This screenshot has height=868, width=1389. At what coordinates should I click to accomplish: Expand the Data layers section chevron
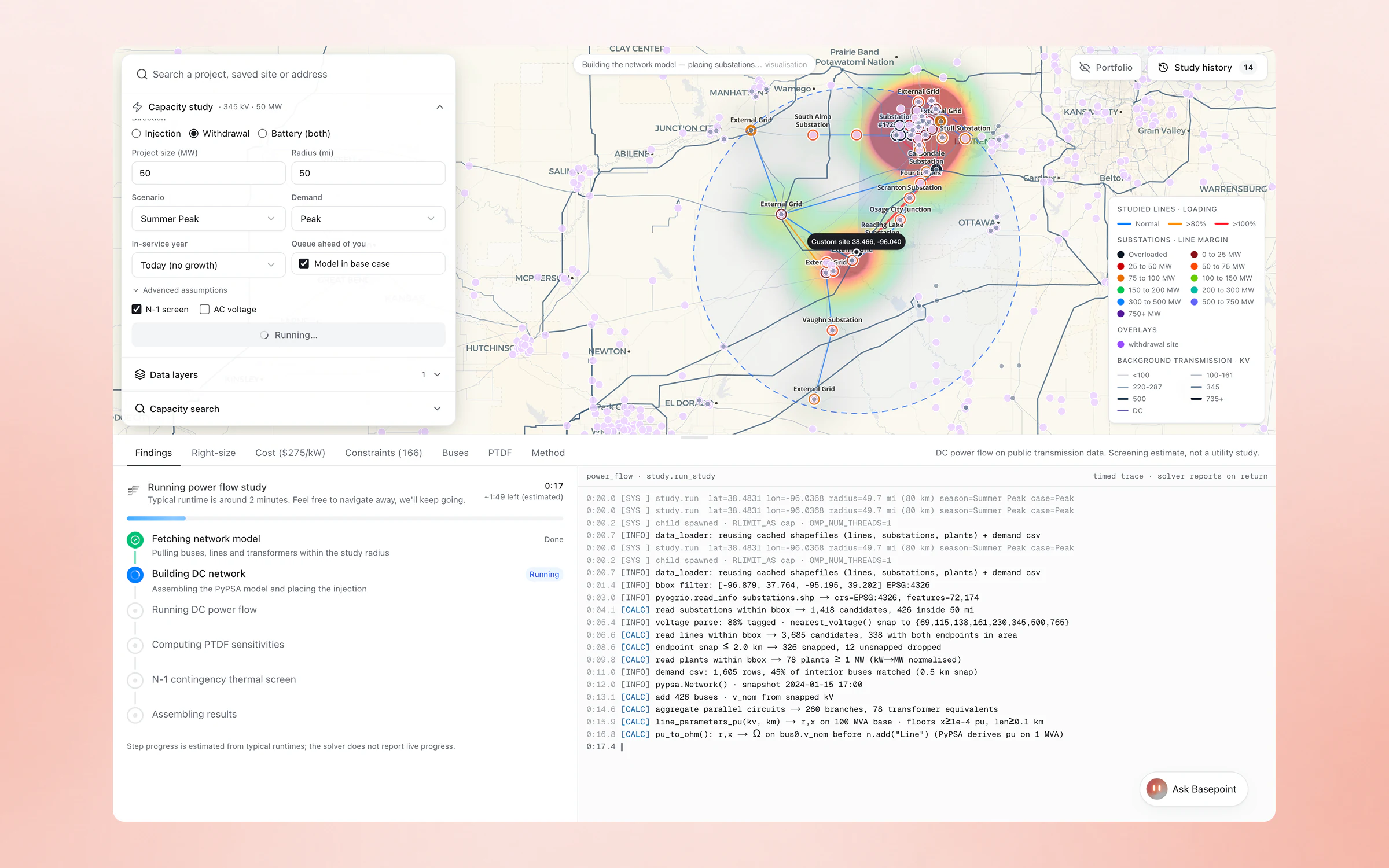[437, 374]
